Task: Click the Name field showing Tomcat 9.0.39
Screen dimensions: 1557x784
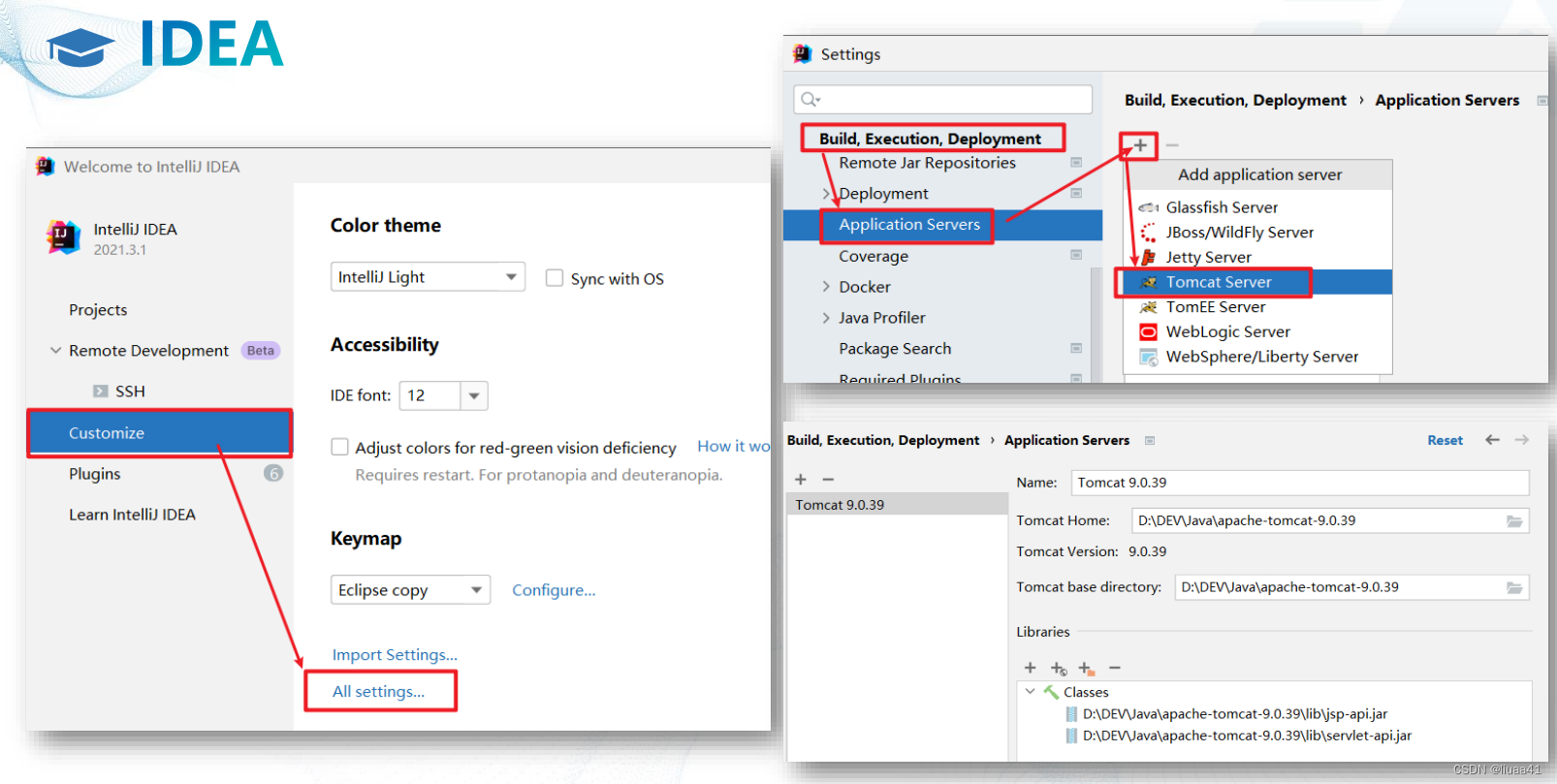Action: point(1300,483)
